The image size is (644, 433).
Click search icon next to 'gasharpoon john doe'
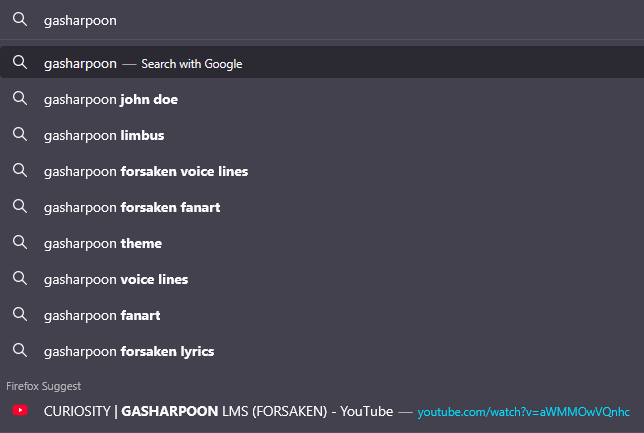20,99
